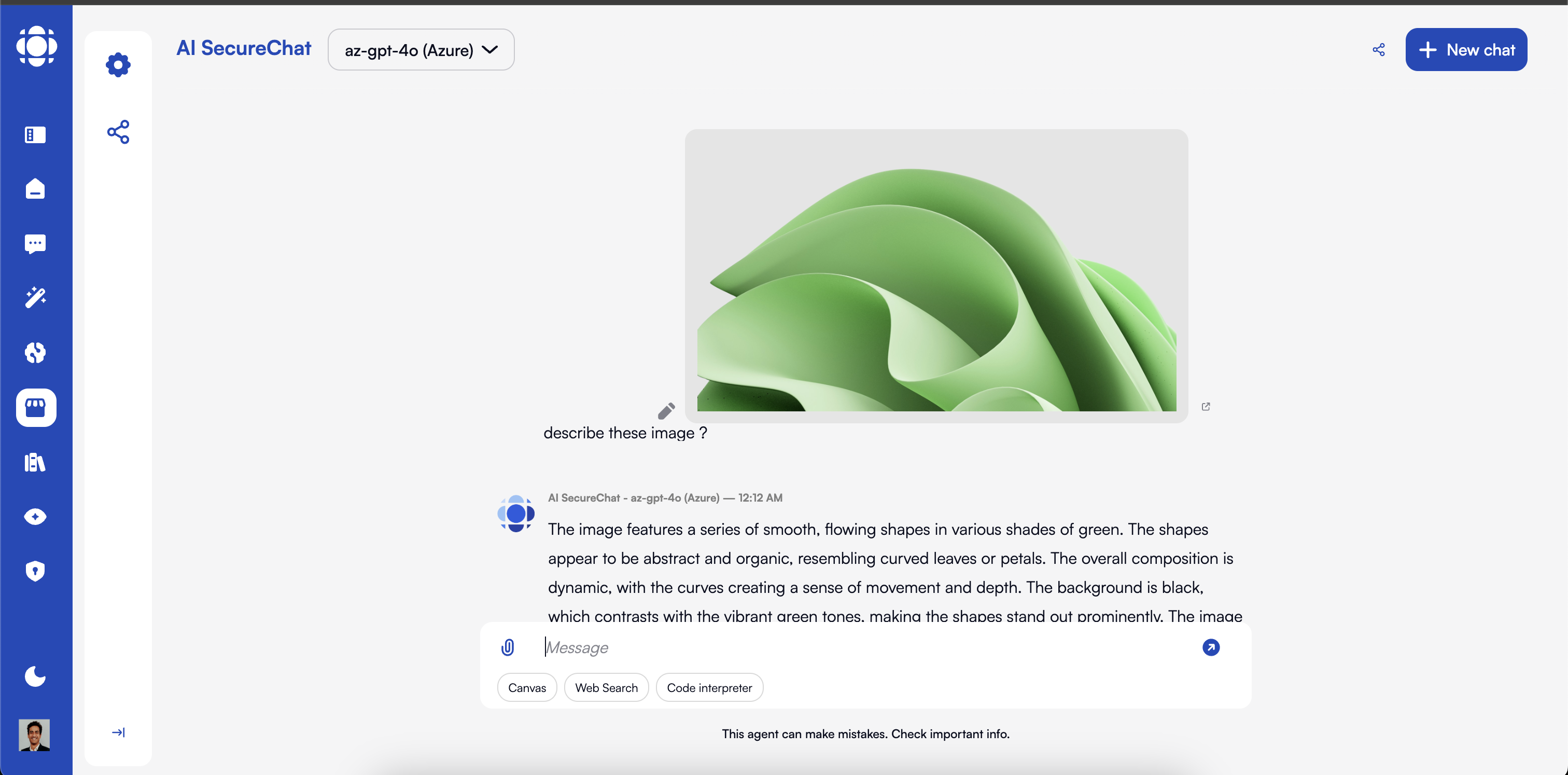Toggle the Canvas option
Screen dimensions: 1568x775
pyautogui.click(x=526, y=687)
